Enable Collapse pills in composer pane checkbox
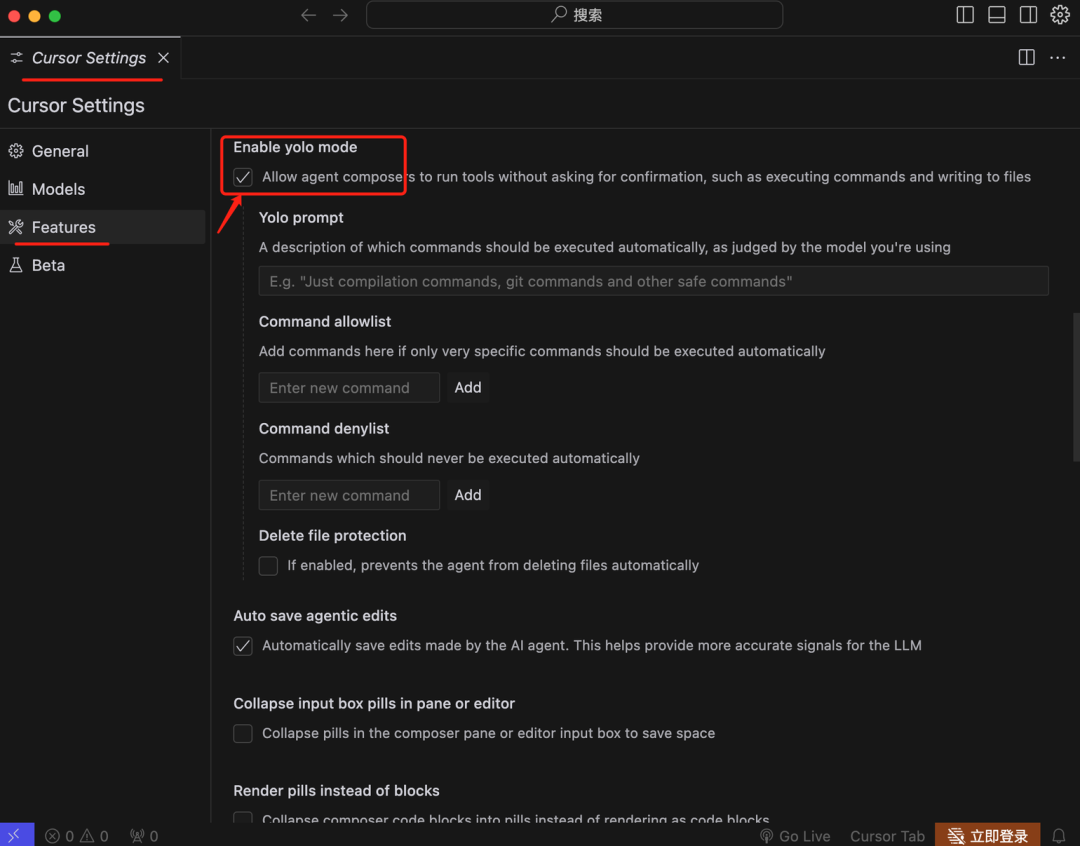Image resolution: width=1080 pixels, height=846 pixels. (242, 733)
